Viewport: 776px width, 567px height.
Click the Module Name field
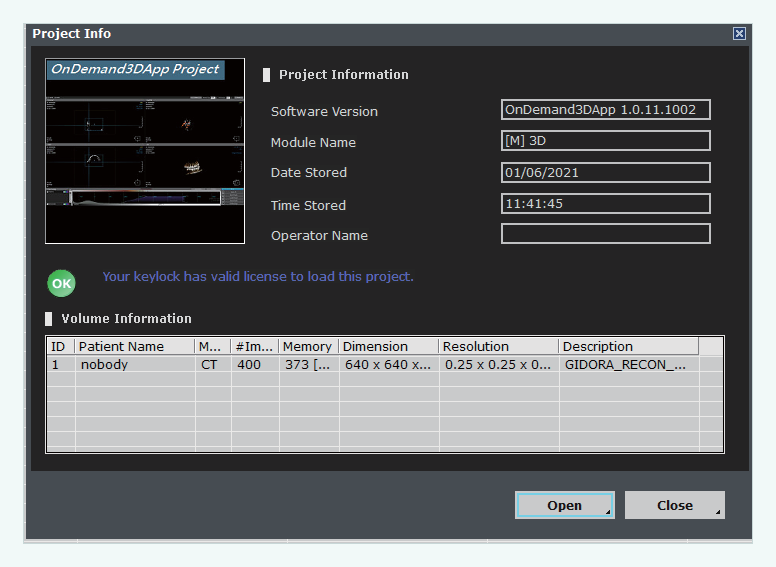tap(606, 141)
